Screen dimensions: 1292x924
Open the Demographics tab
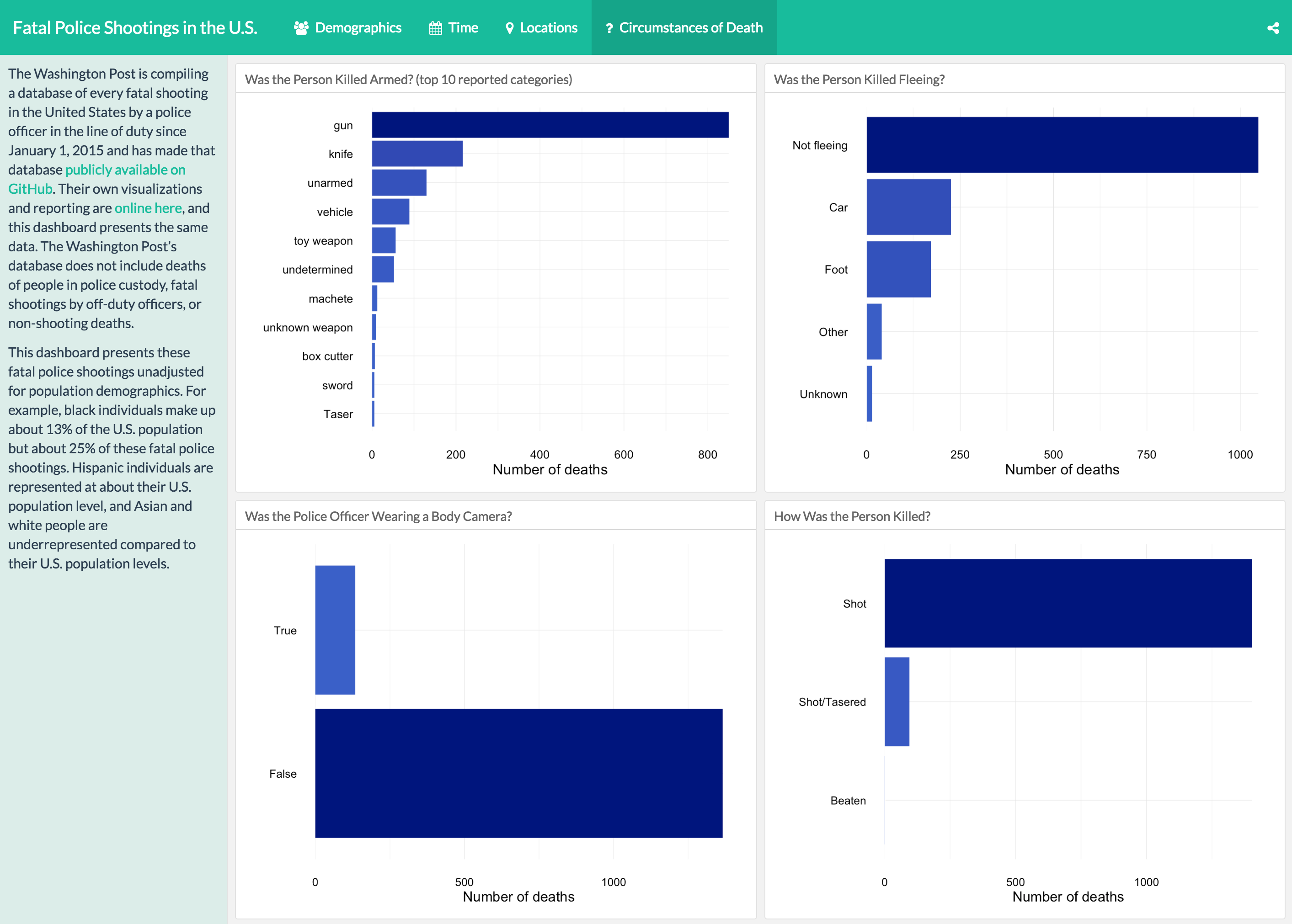347,27
